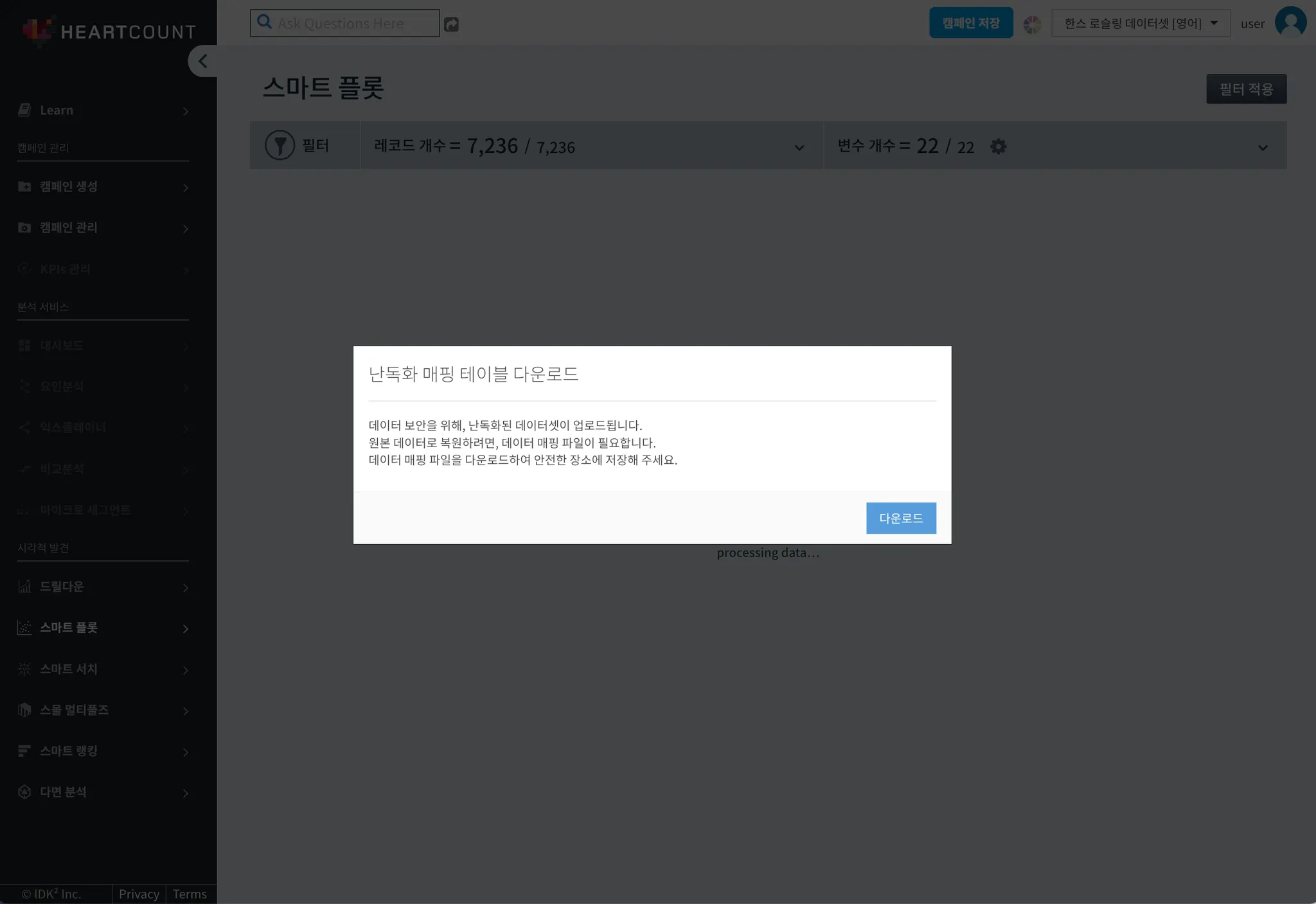Expand the 변수 개수 panel chevron
Screen dimensions: 1316x904
coord(1262,148)
